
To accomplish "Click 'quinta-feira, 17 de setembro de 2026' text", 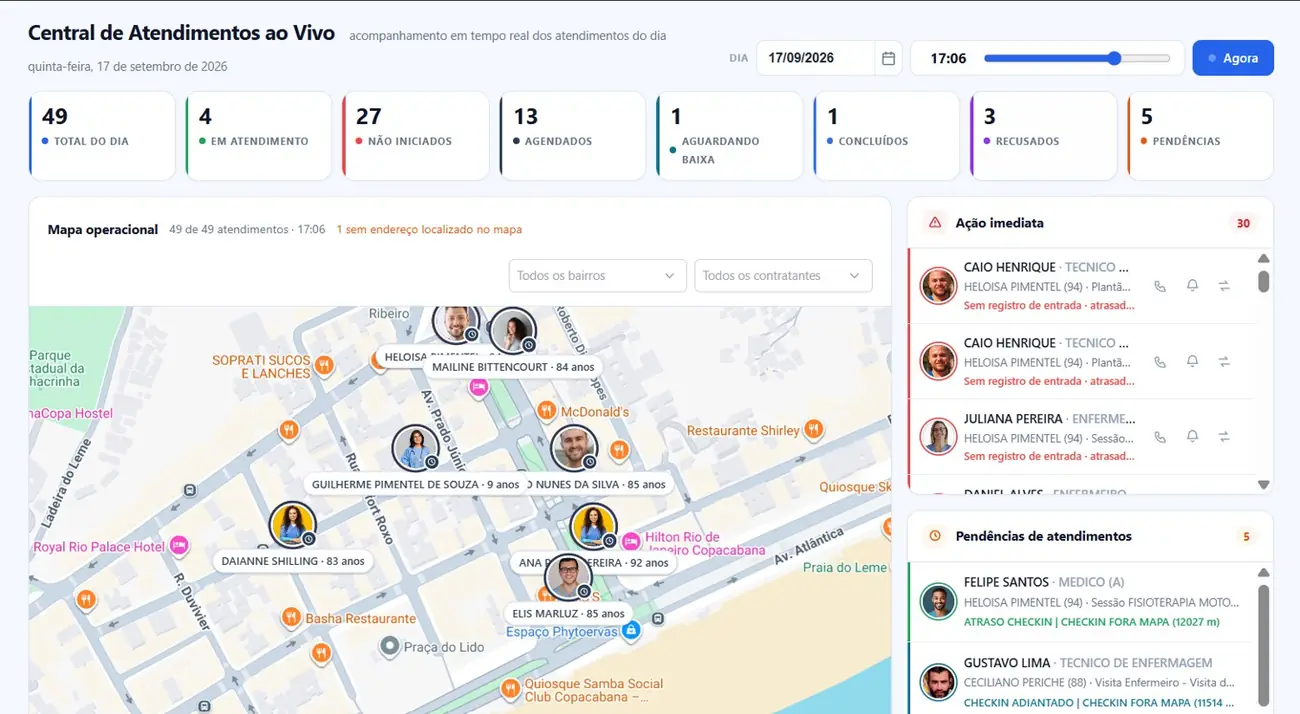I will (128, 67).
